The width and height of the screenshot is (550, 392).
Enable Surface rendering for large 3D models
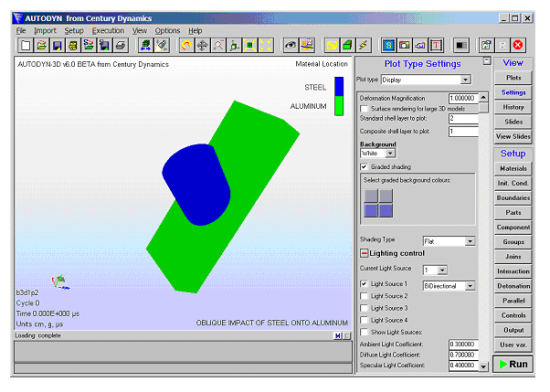(364, 109)
